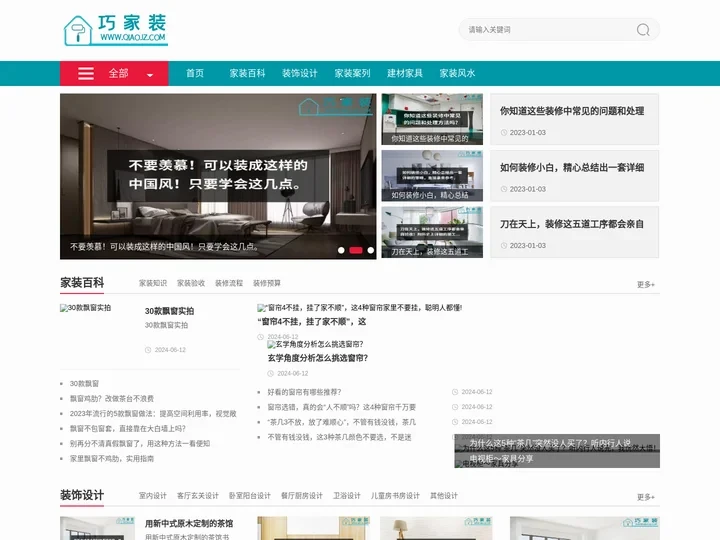Click 更多+ in the 家装百科 section
Screen dimensions: 720x540
point(646,285)
